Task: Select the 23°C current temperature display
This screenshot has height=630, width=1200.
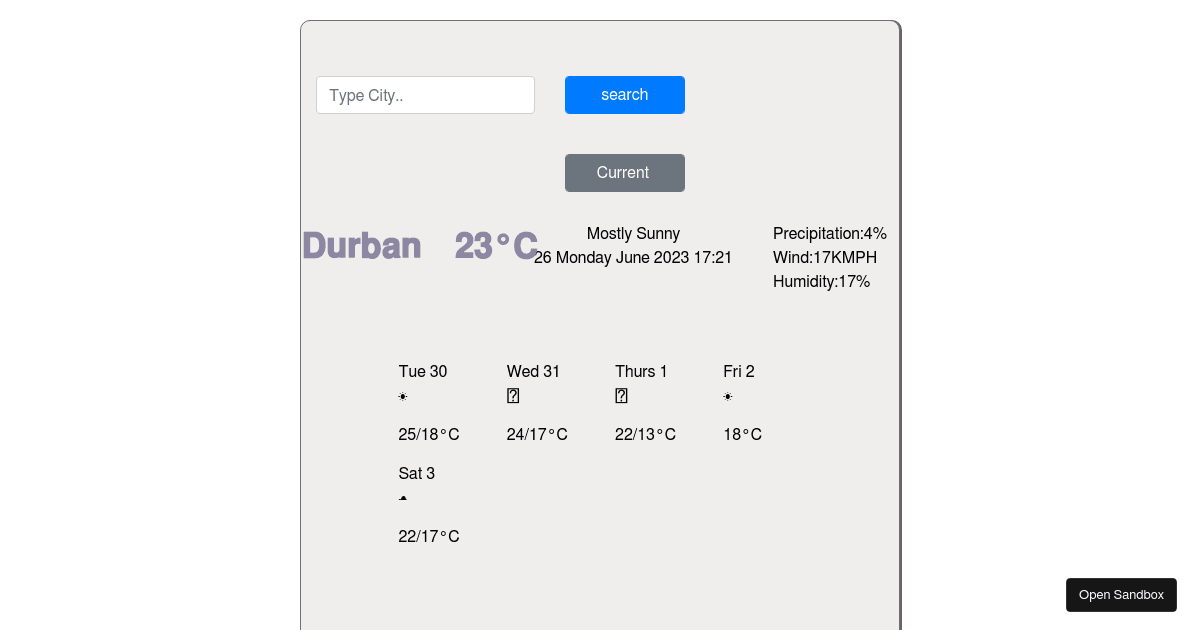Action: pyautogui.click(x=496, y=245)
